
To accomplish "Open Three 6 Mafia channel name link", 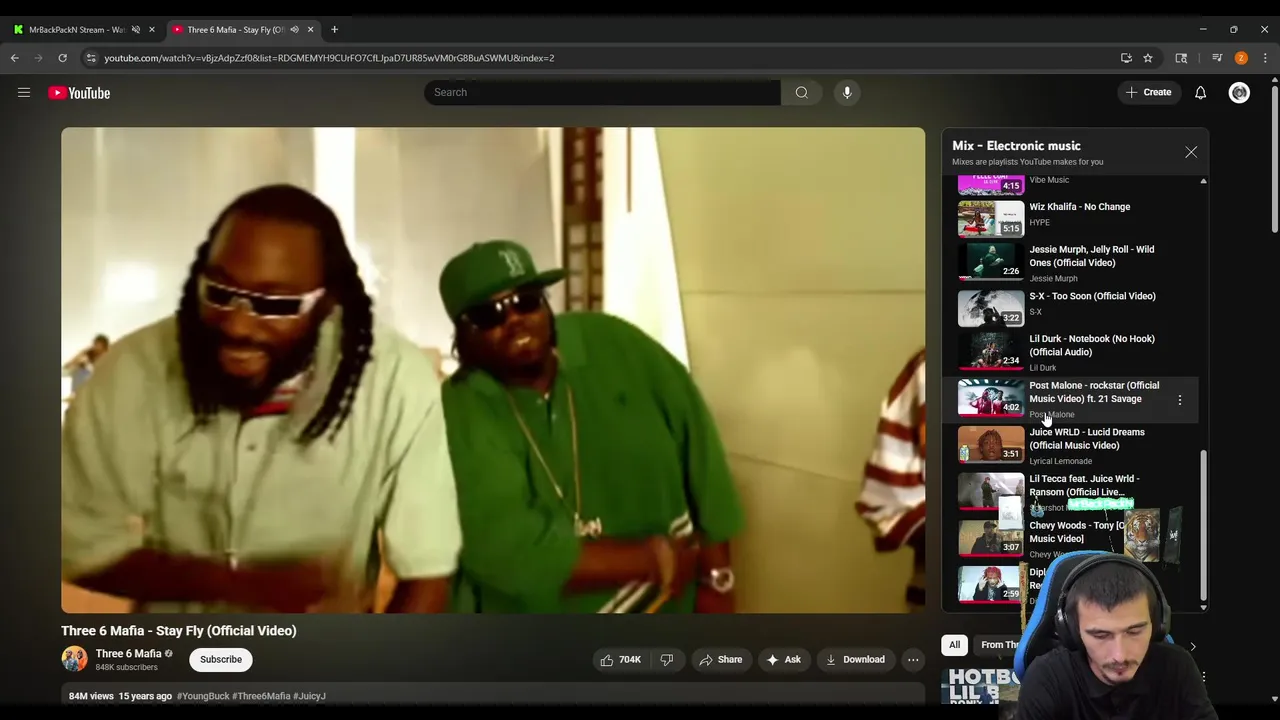I will pos(128,654).
